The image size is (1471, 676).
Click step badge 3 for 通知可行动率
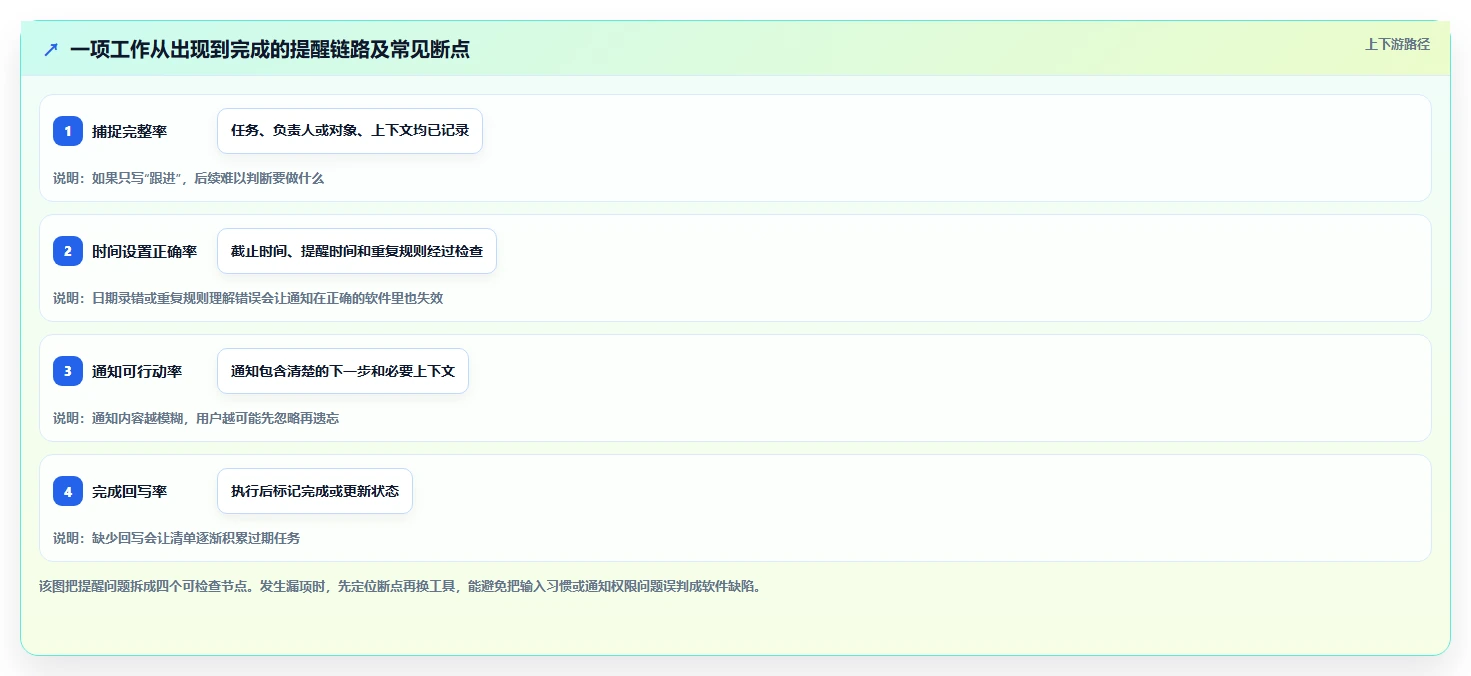[x=68, y=371]
